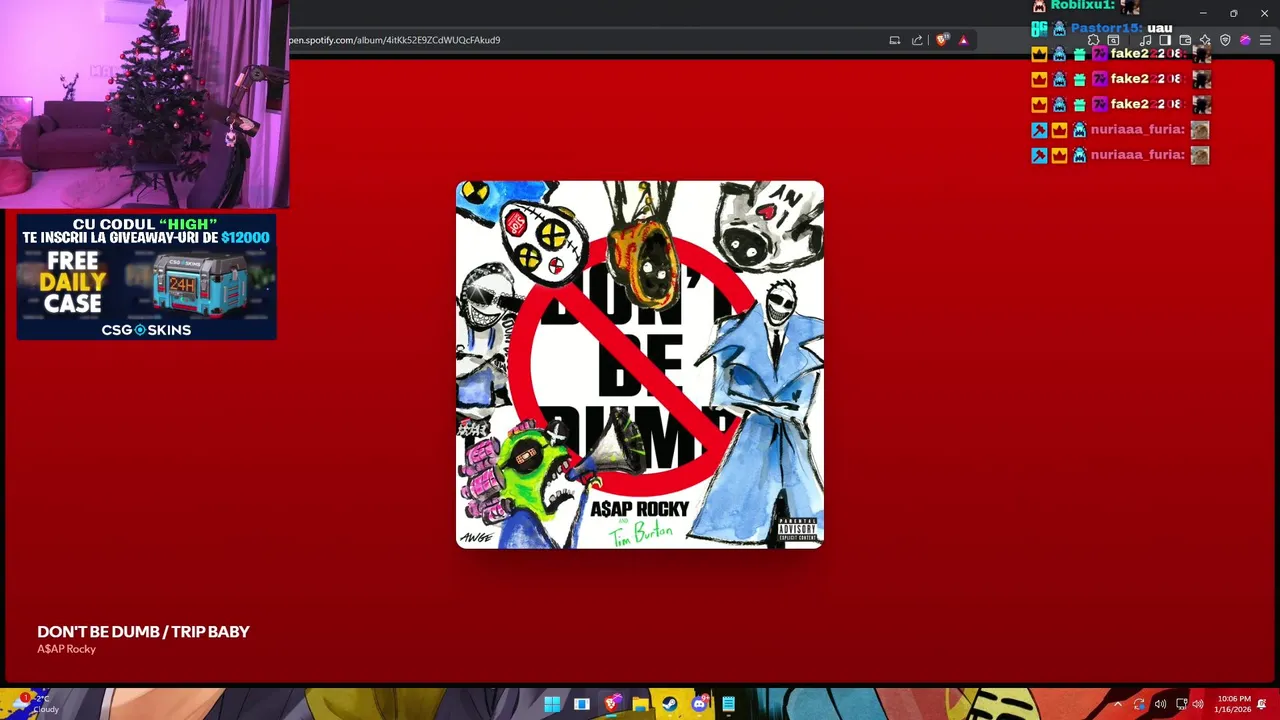Click the Robiixu1 chat username

pos(1082,5)
